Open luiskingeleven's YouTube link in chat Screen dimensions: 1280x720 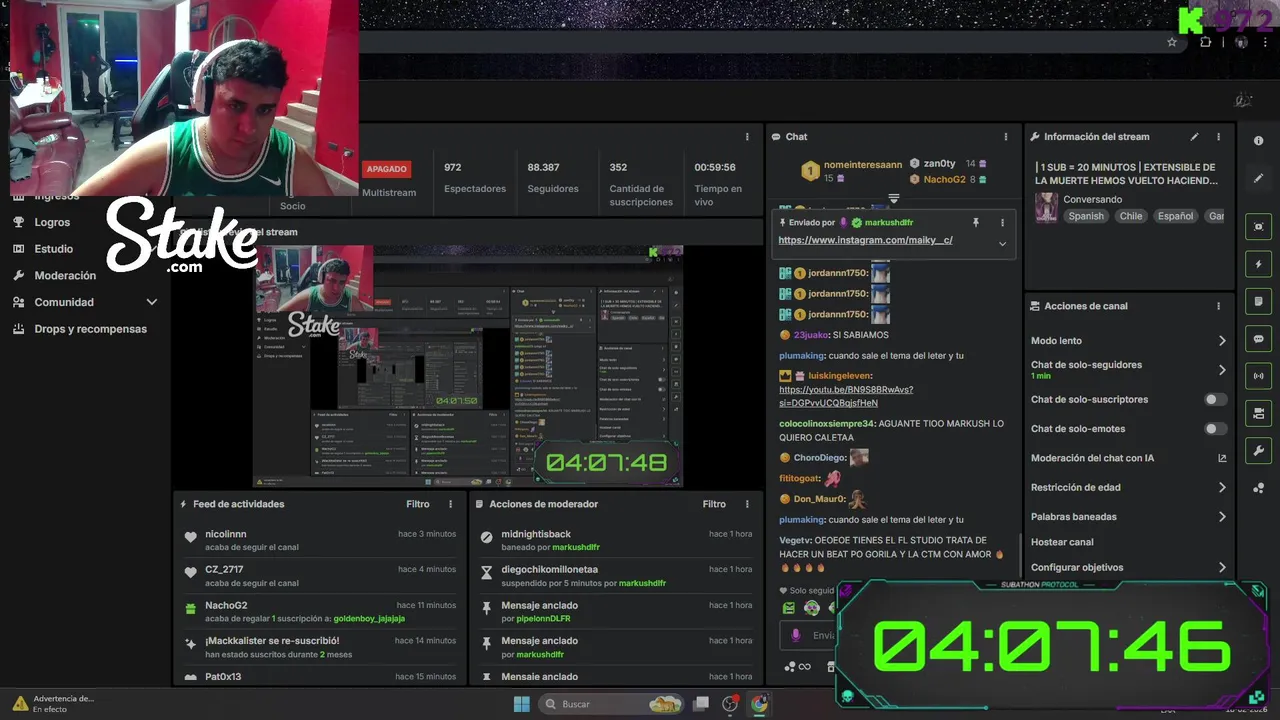click(846, 396)
